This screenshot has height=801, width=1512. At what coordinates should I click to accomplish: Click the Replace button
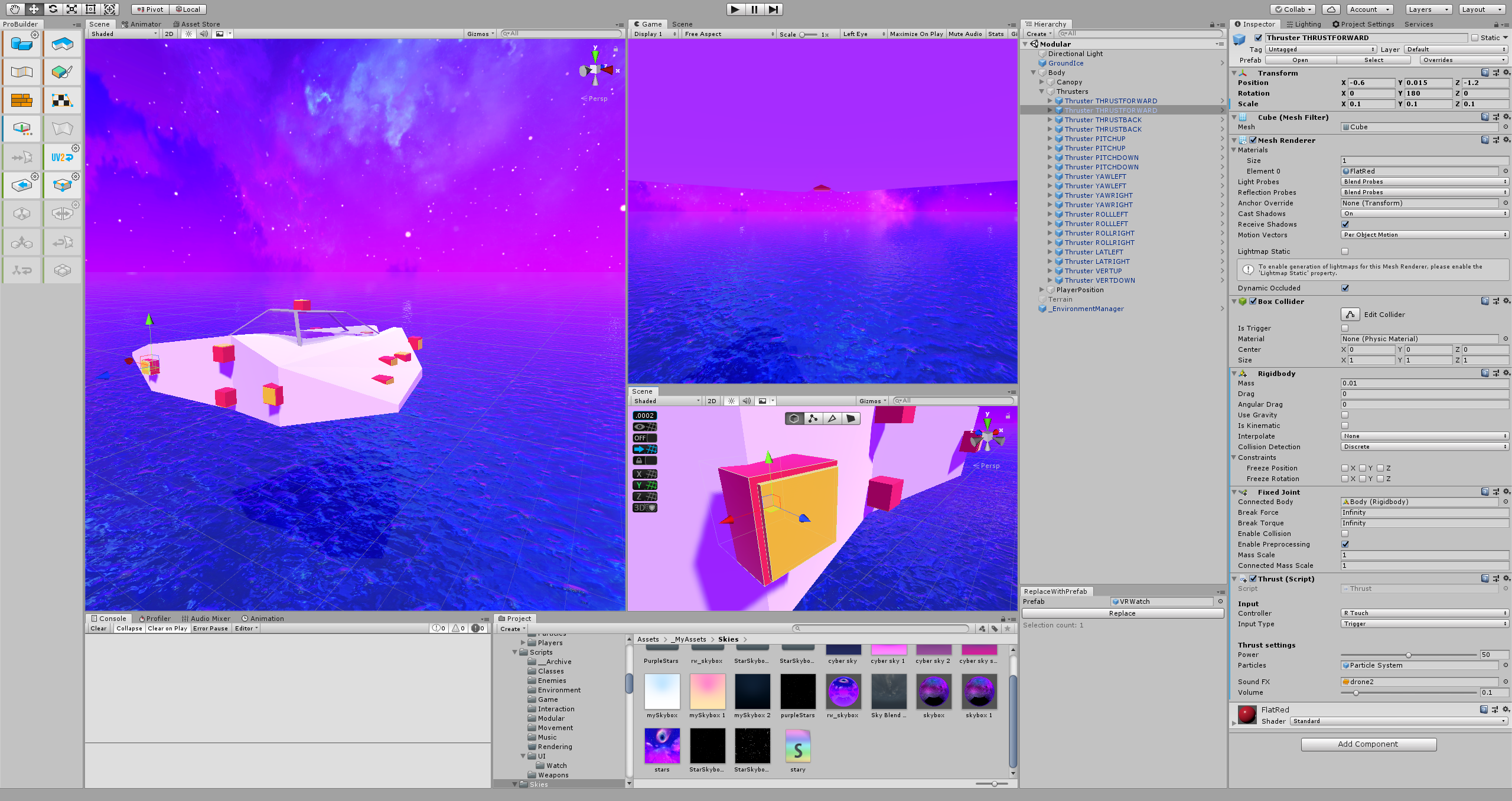[1122, 613]
